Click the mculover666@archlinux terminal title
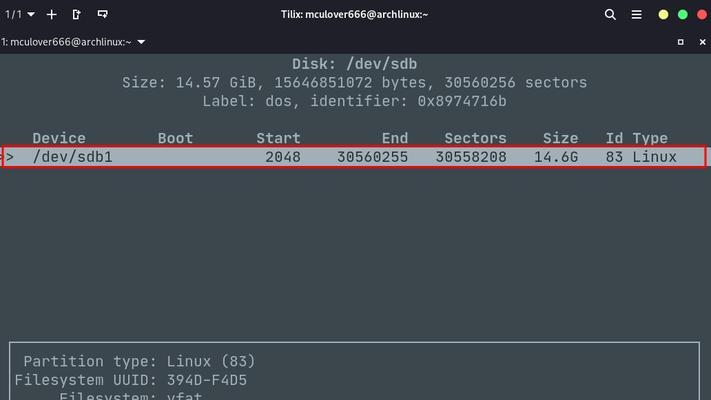 [x=66, y=42]
